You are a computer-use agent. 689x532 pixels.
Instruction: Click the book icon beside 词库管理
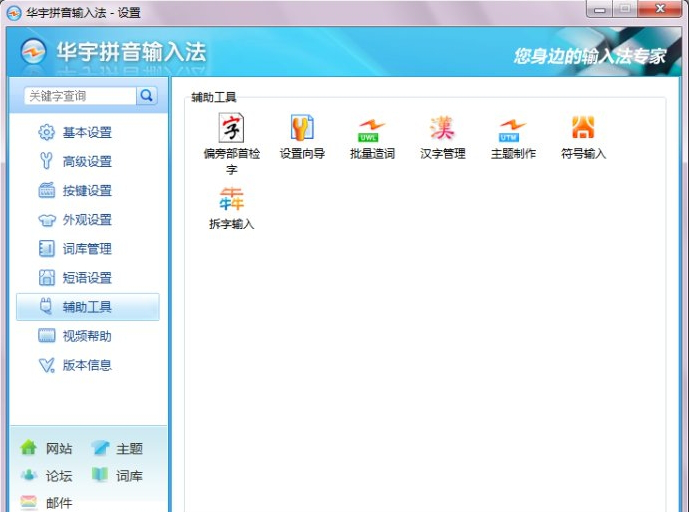(x=47, y=249)
